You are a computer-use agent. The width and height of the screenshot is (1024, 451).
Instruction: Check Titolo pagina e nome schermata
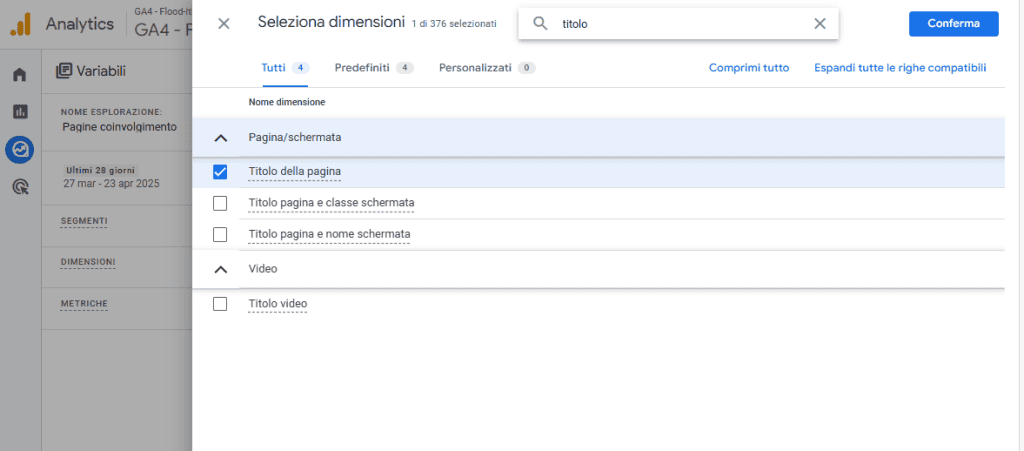[221, 234]
